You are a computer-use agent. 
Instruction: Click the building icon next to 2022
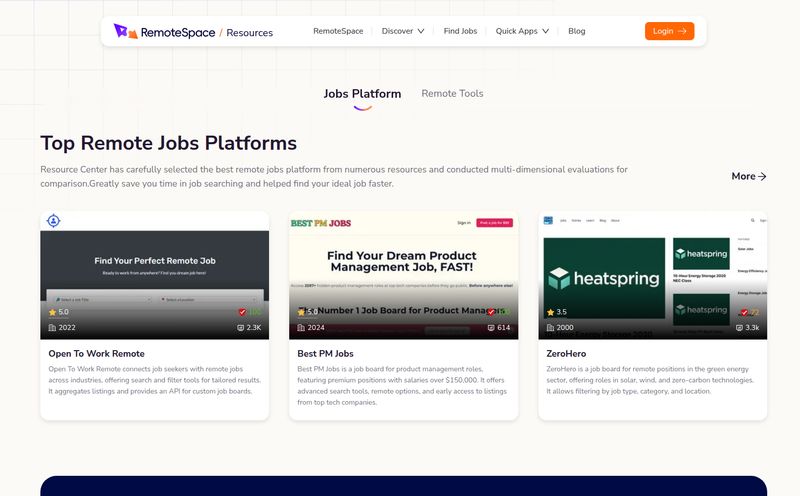click(52, 328)
